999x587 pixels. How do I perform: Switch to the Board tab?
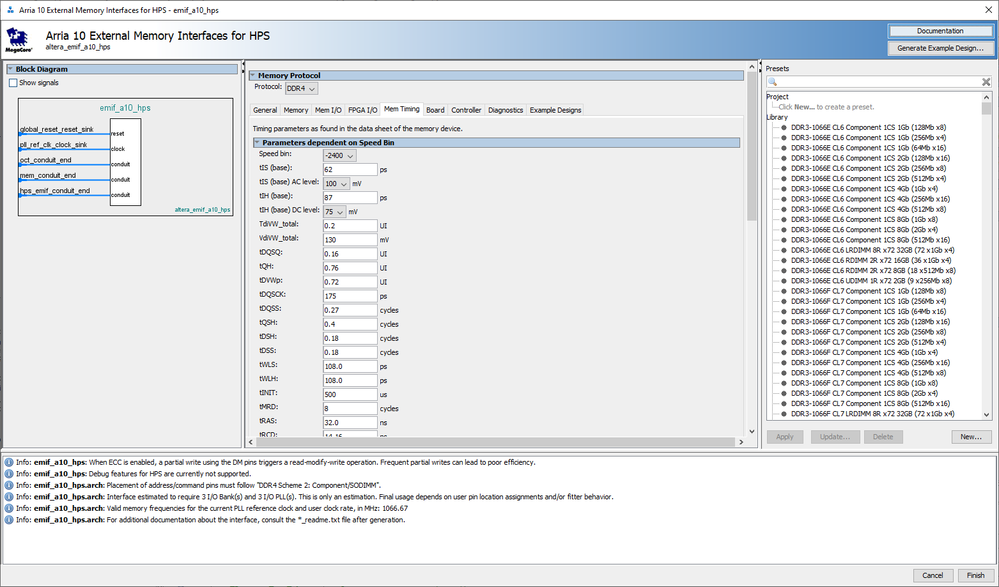[435, 110]
